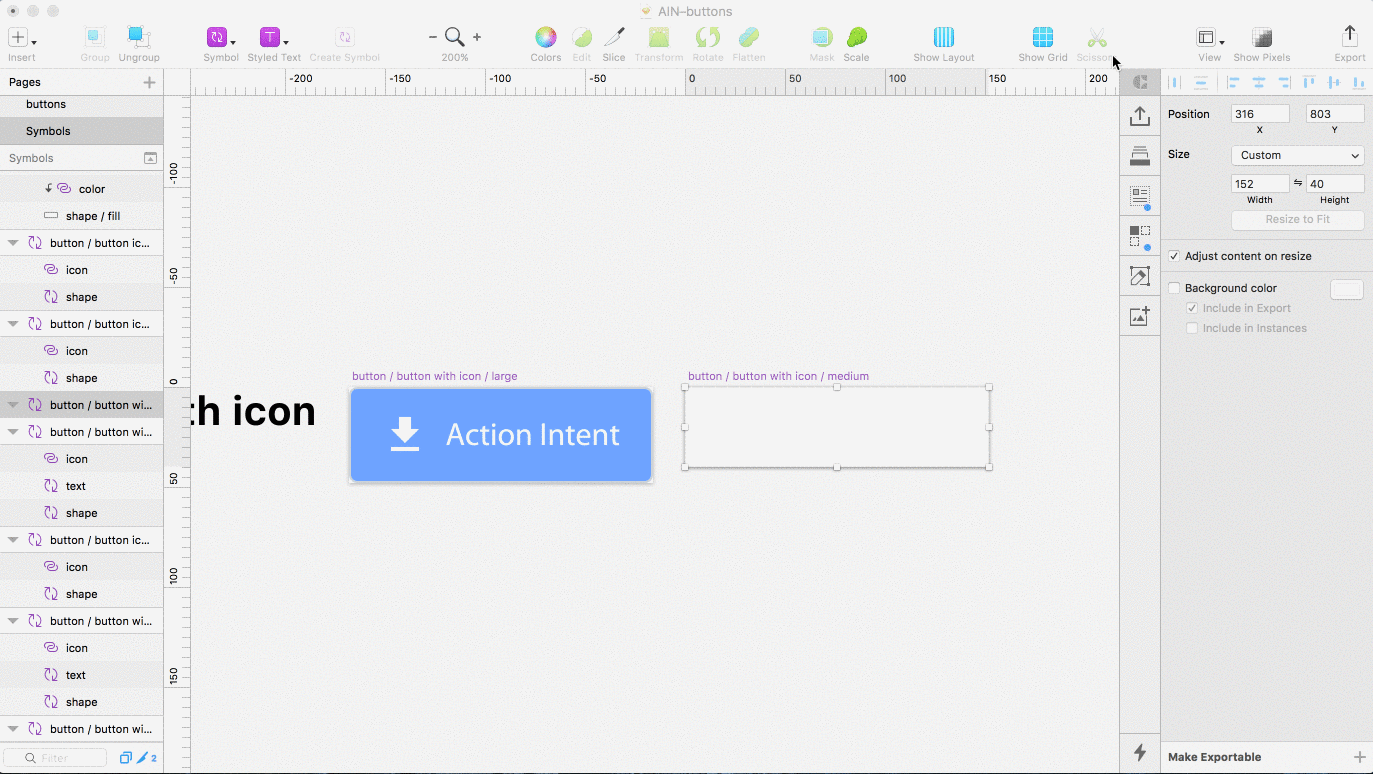The width and height of the screenshot is (1373, 774).
Task: Click the Ungroup toolbar icon
Action: tap(139, 38)
